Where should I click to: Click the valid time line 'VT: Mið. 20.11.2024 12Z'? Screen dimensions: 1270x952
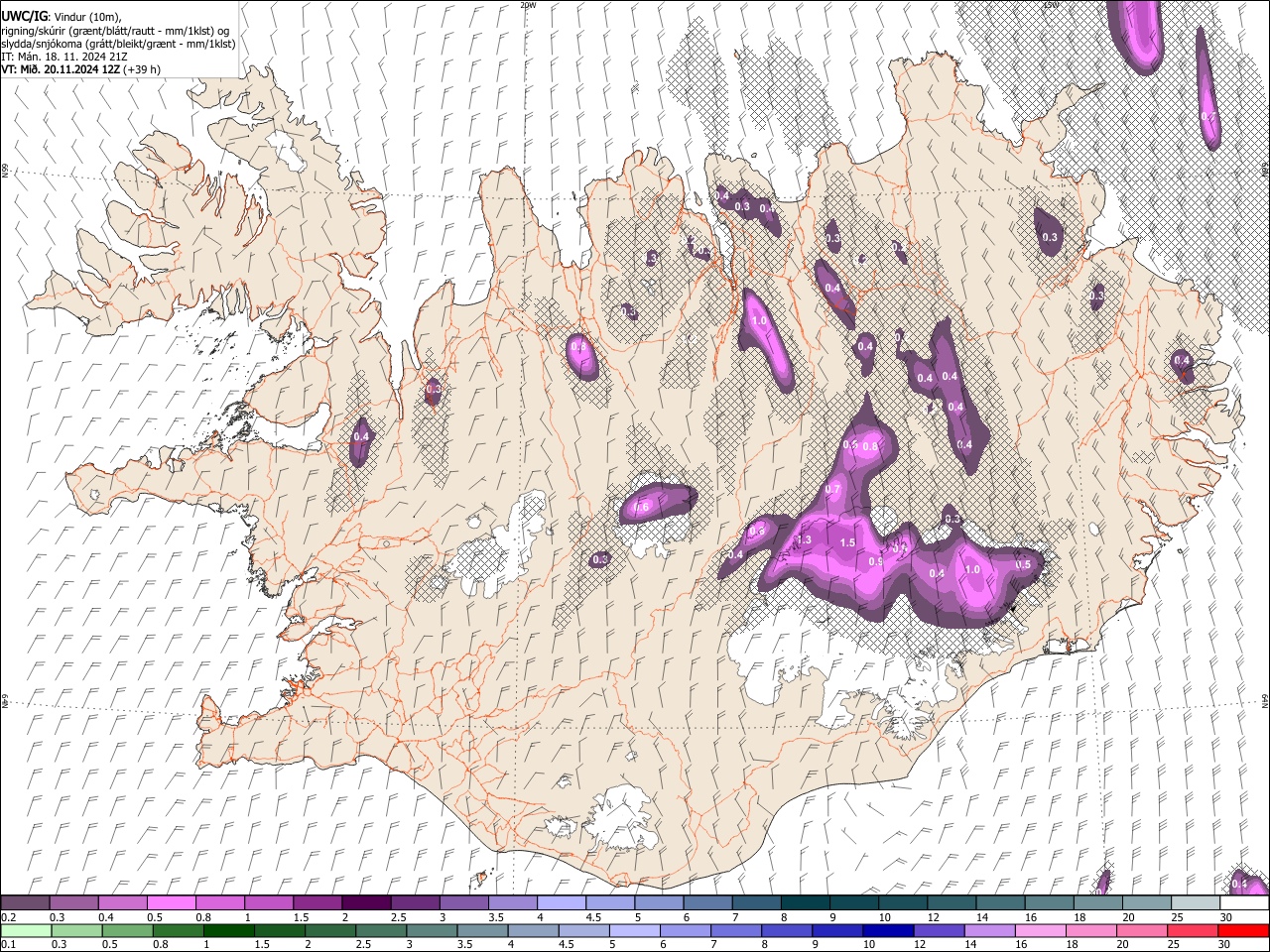coord(62,69)
